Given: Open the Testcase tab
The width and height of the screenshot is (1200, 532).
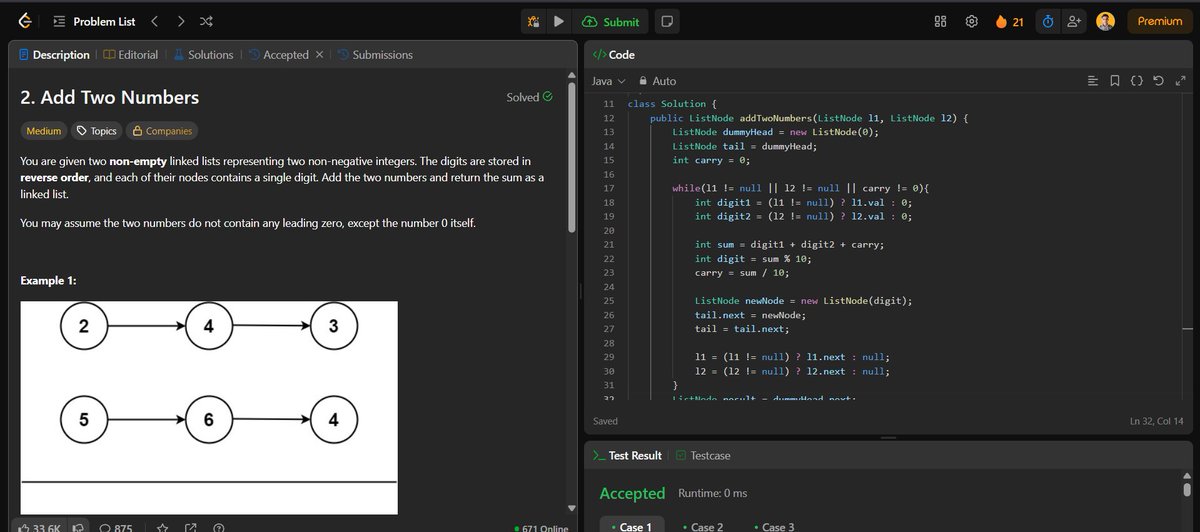Looking at the screenshot, I should (x=703, y=455).
